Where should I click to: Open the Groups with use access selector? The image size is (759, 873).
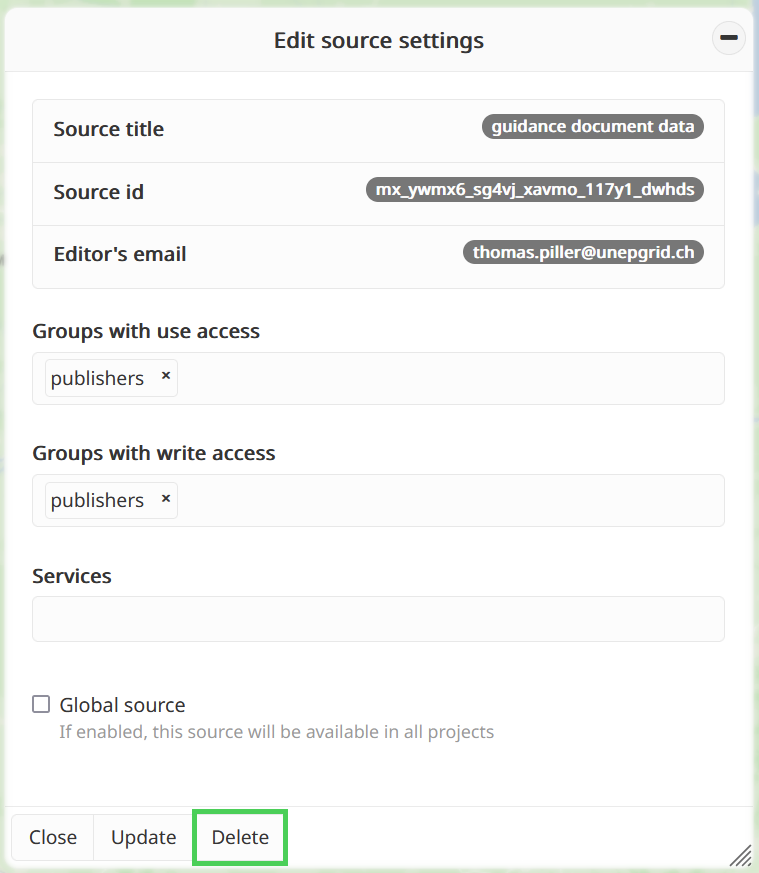point(450,379)
